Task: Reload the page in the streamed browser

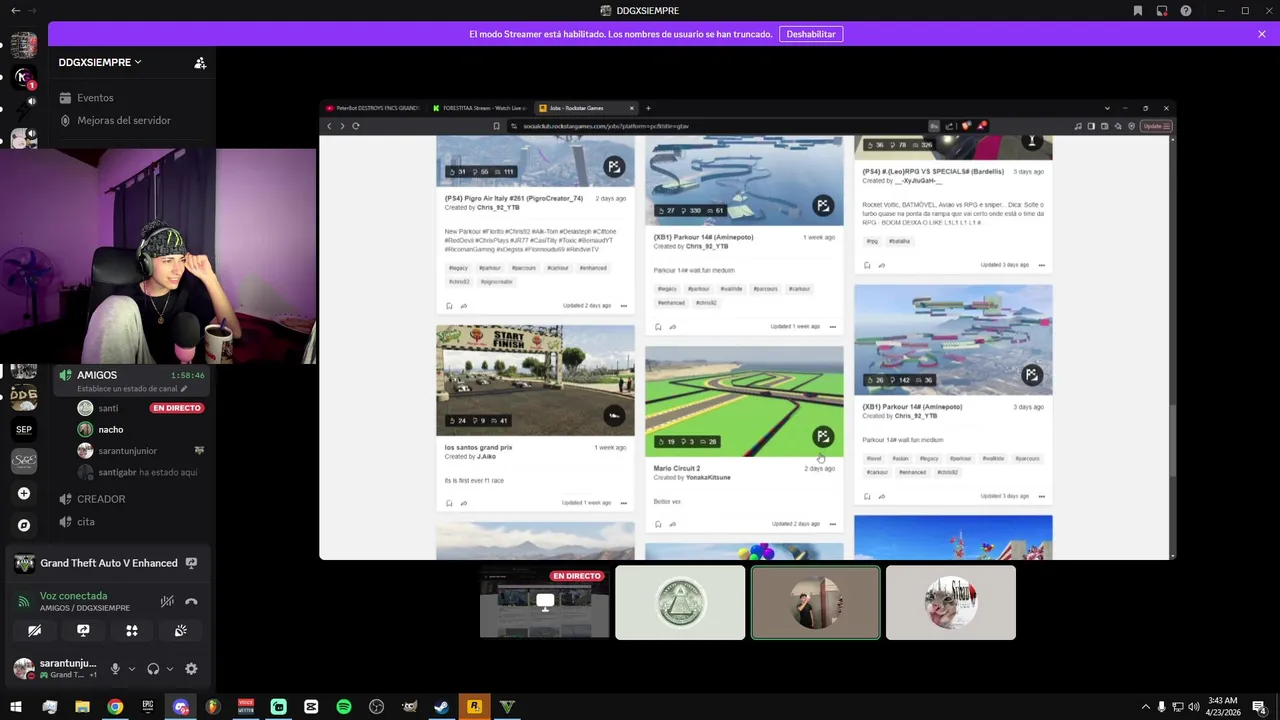Action: pos(355,126)
